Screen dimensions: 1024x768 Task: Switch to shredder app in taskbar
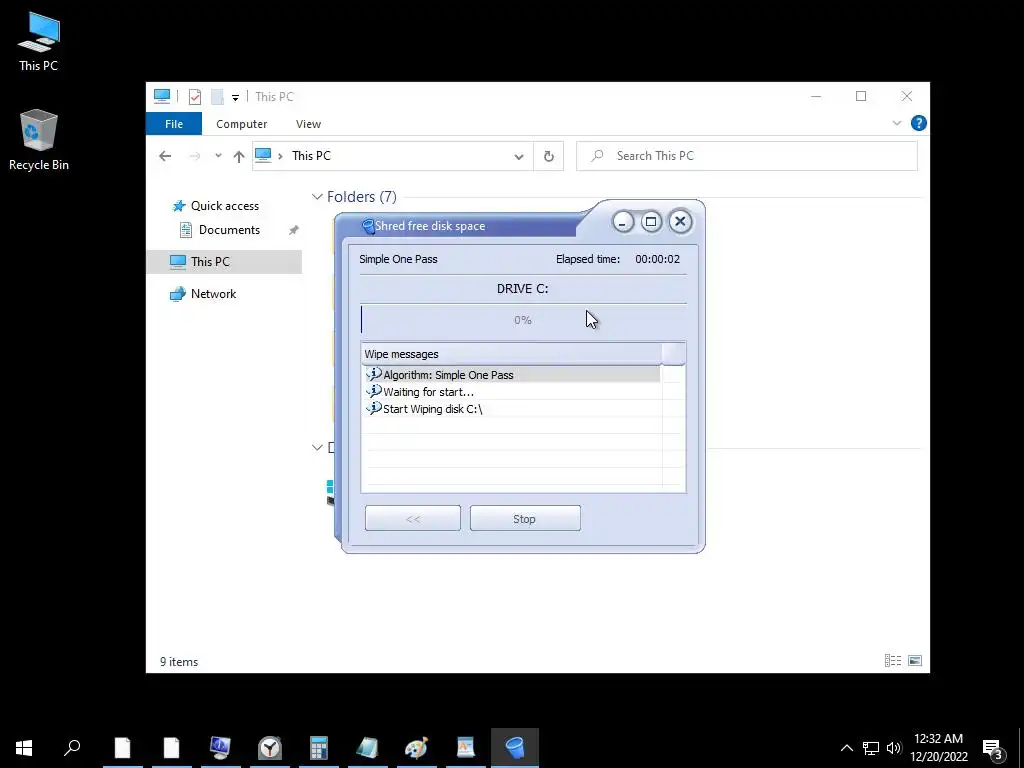click(x=515, y=748)
